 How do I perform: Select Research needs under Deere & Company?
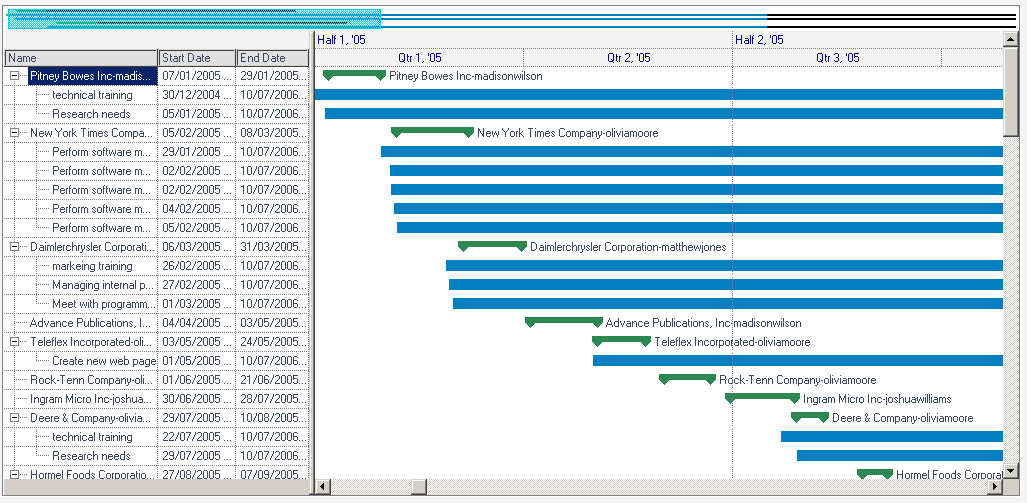(91, 456)
